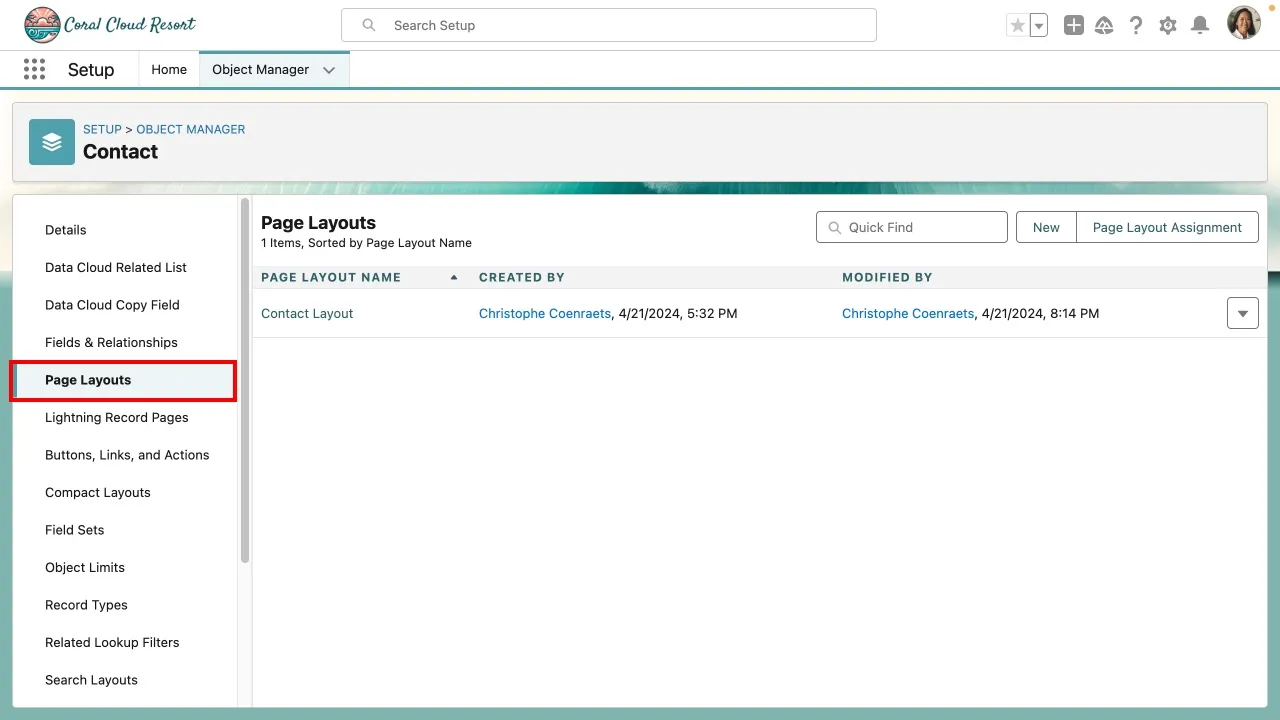1280x720 pixels.
Task: Open the App Launcher grid icon
Action: 34,69
